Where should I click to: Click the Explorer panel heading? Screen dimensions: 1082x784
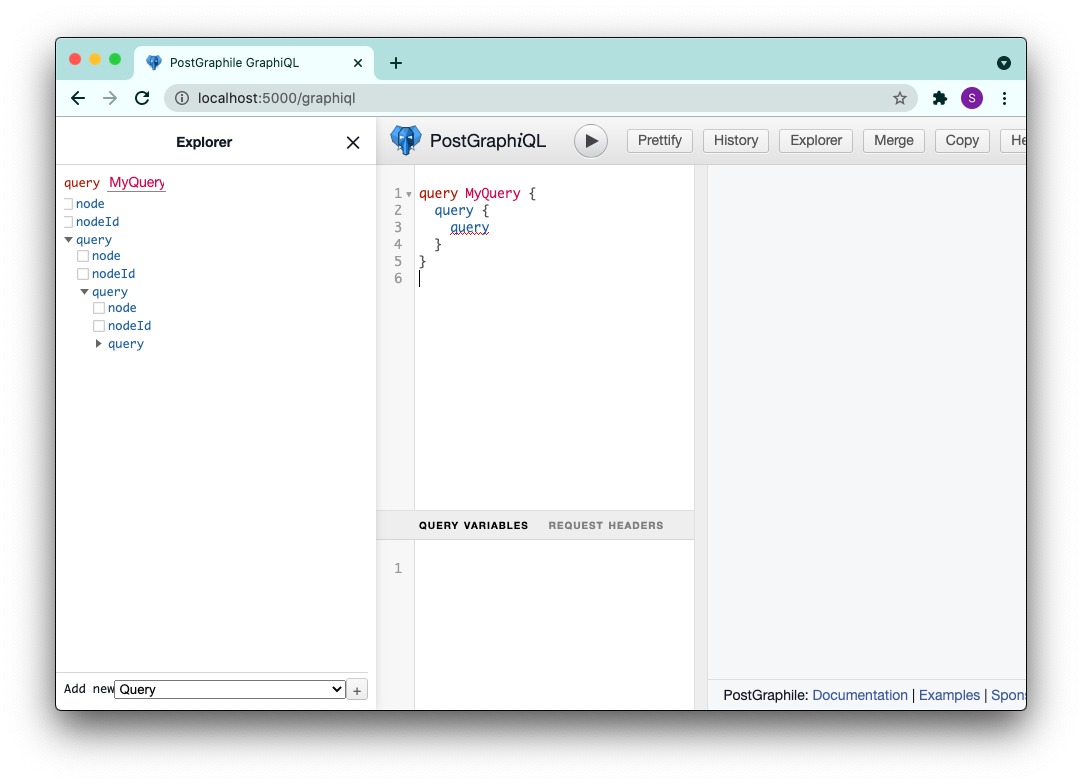[x=204, y=142]
